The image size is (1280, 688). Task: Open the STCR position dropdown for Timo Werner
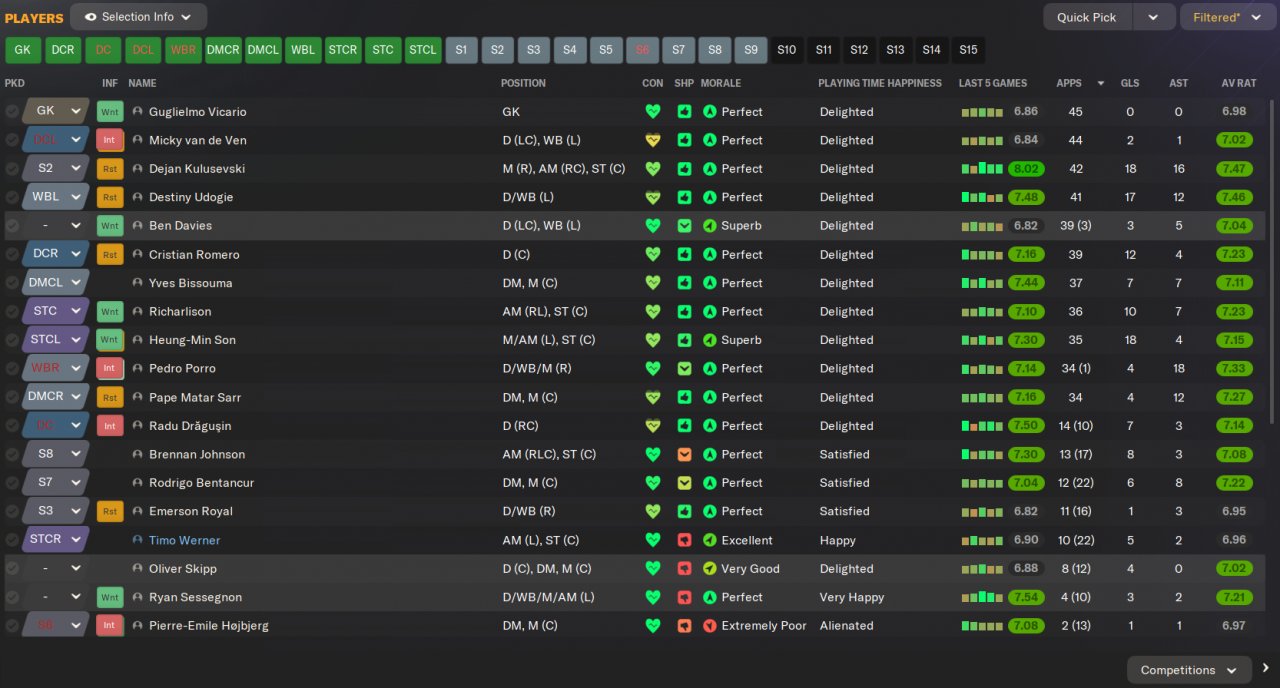[55, 539]
